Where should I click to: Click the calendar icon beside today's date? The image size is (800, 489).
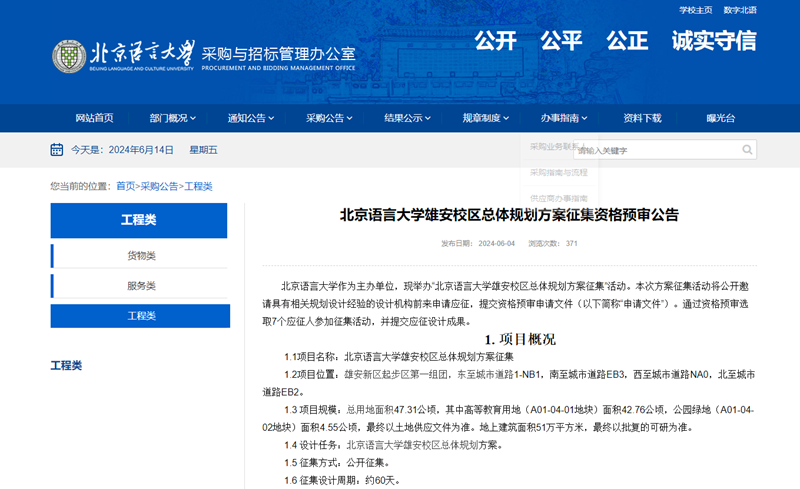(57, 150)
